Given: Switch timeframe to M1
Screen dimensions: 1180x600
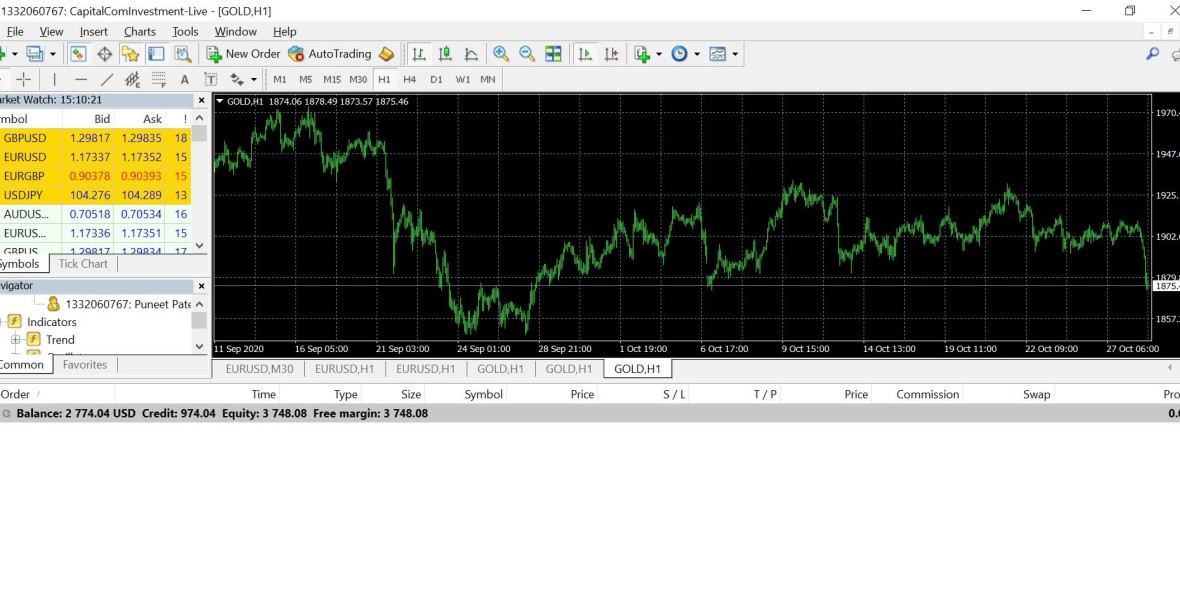Looking at the screenshot, I should point(280,79).
